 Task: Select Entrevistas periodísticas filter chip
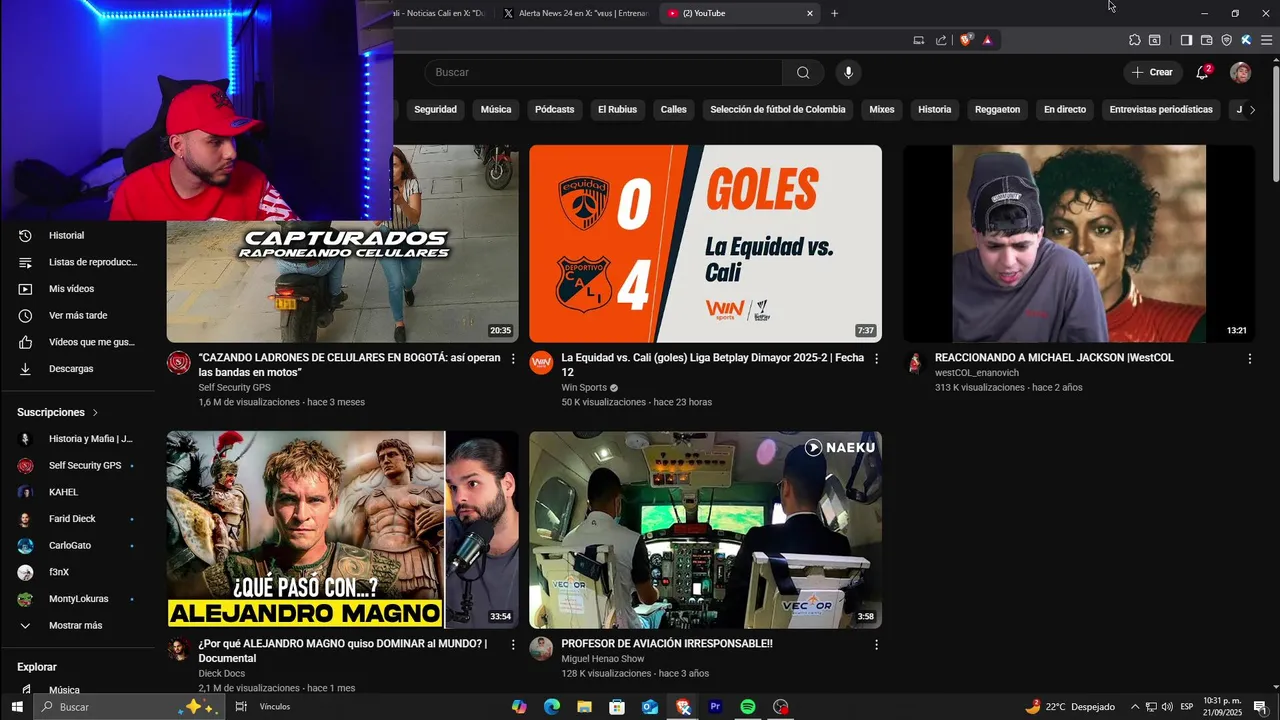click(x=1161, y=109)
